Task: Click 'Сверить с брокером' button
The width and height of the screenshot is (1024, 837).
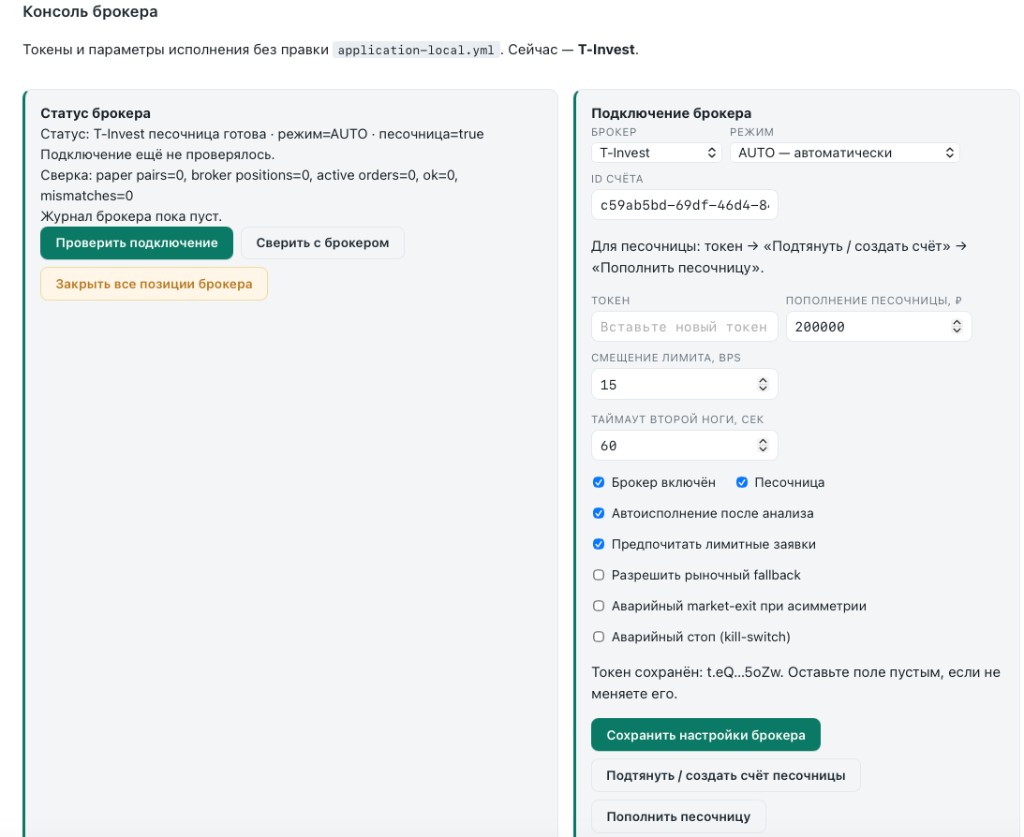Action: [x=323, y=243]
